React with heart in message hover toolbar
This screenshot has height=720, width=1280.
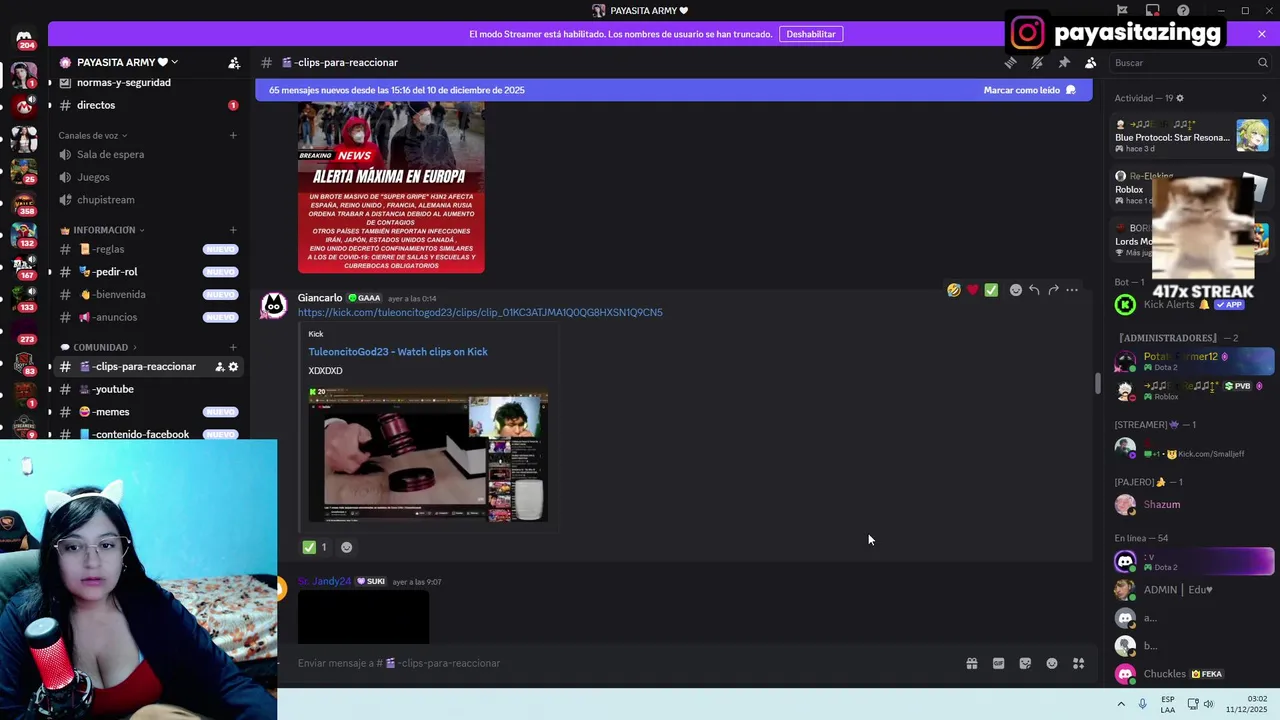click(x=972, y=290)
